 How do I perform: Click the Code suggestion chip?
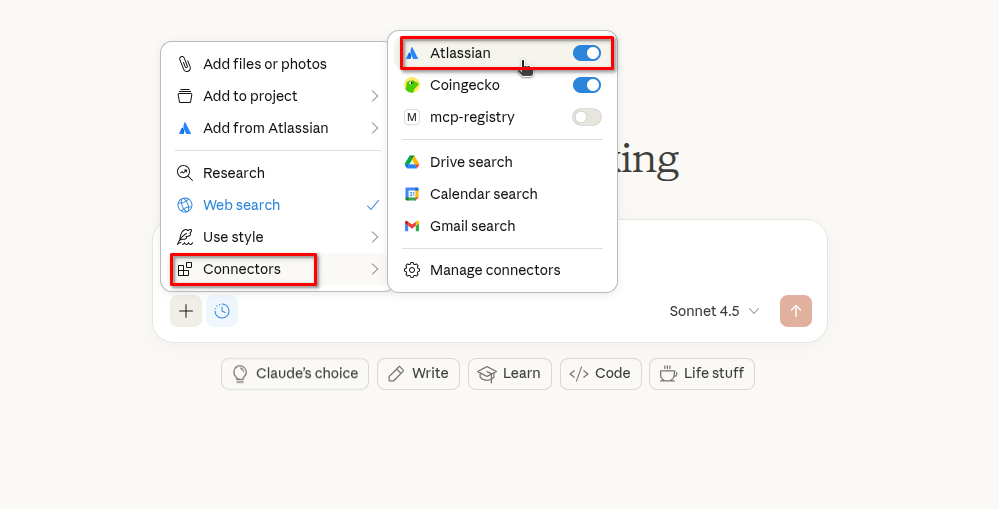[x=601, y=373]
